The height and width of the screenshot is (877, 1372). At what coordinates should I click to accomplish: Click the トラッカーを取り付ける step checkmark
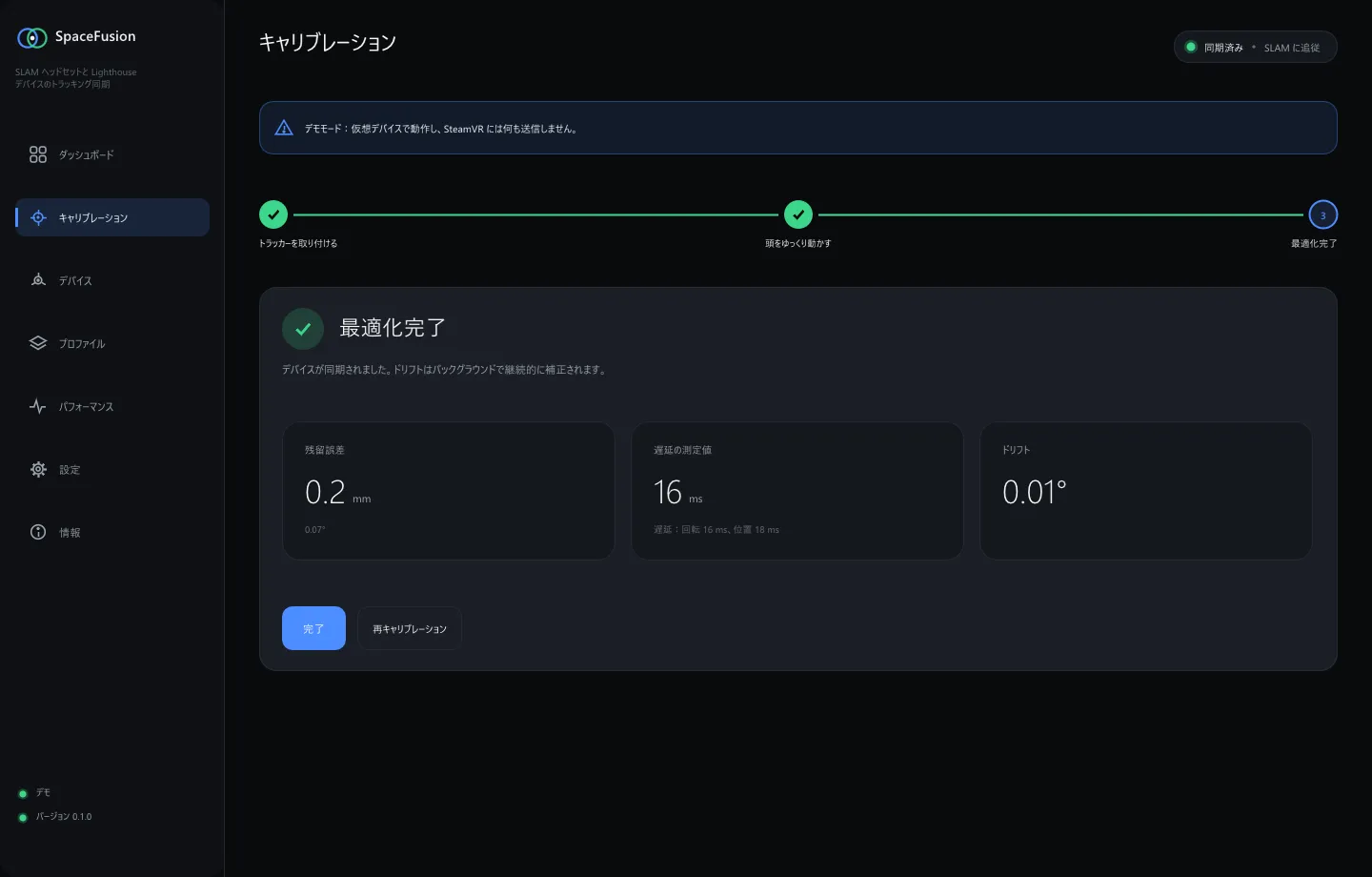(x=273, y=214)
